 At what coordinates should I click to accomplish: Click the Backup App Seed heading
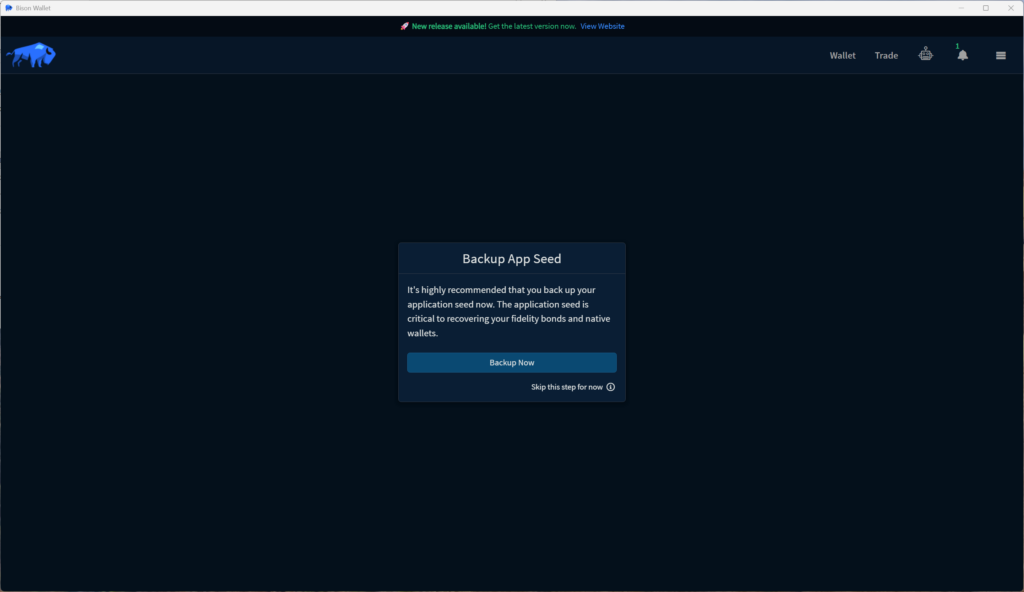(x=511, y=259)
